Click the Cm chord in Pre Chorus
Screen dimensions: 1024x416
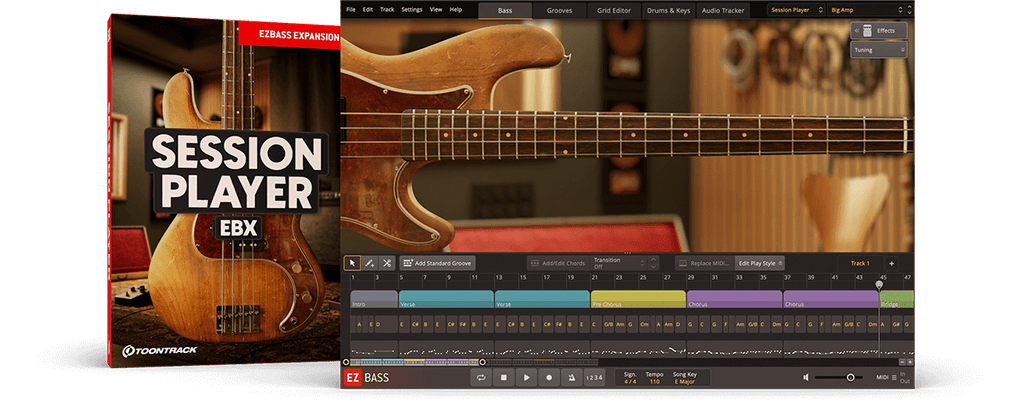[645, 324]
